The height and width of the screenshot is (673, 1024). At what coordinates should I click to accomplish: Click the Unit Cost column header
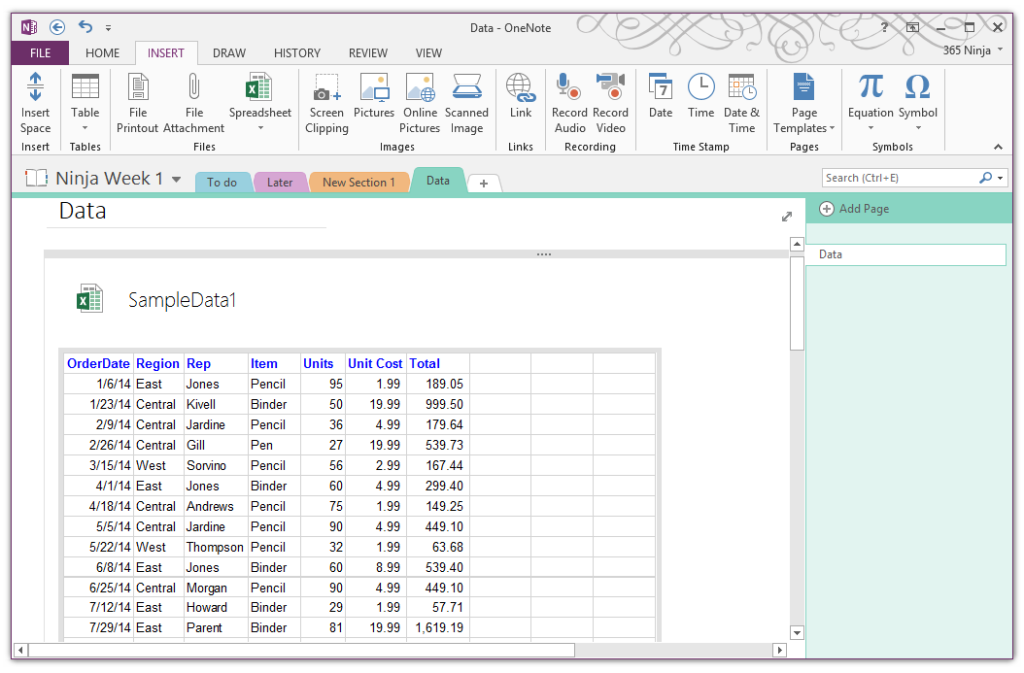(375, 364)
